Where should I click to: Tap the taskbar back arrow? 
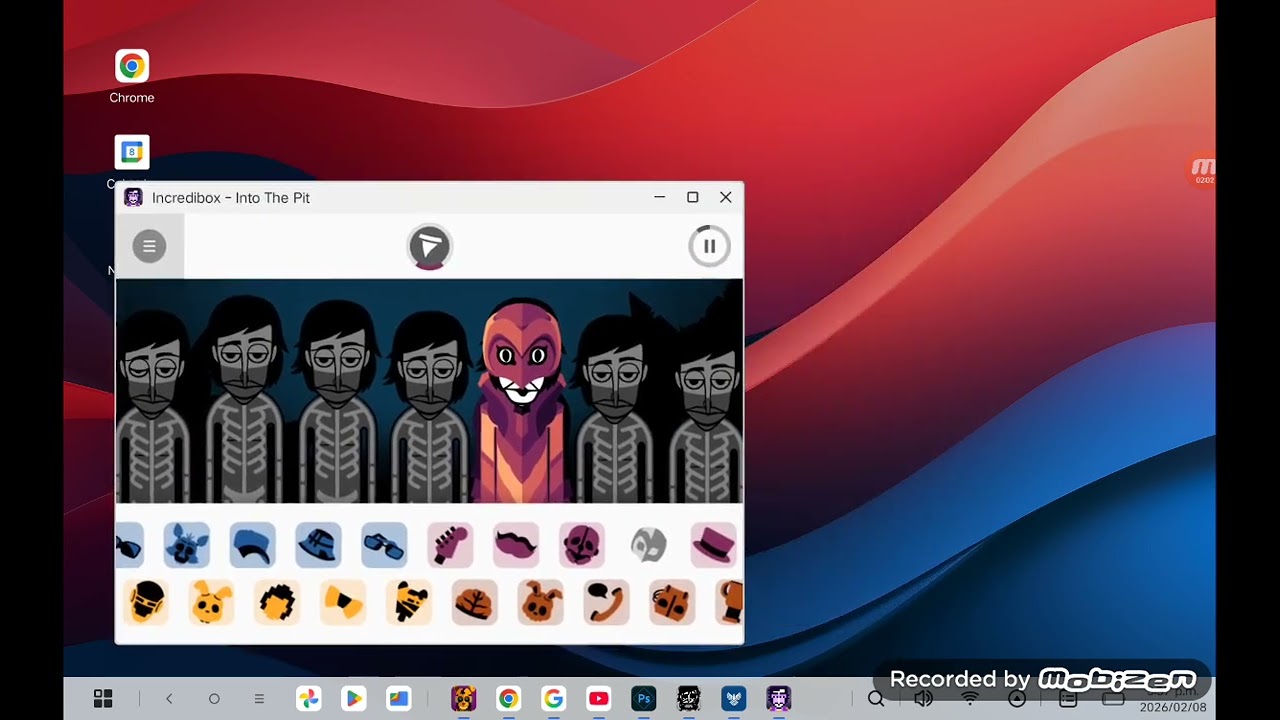click(169, 699)
